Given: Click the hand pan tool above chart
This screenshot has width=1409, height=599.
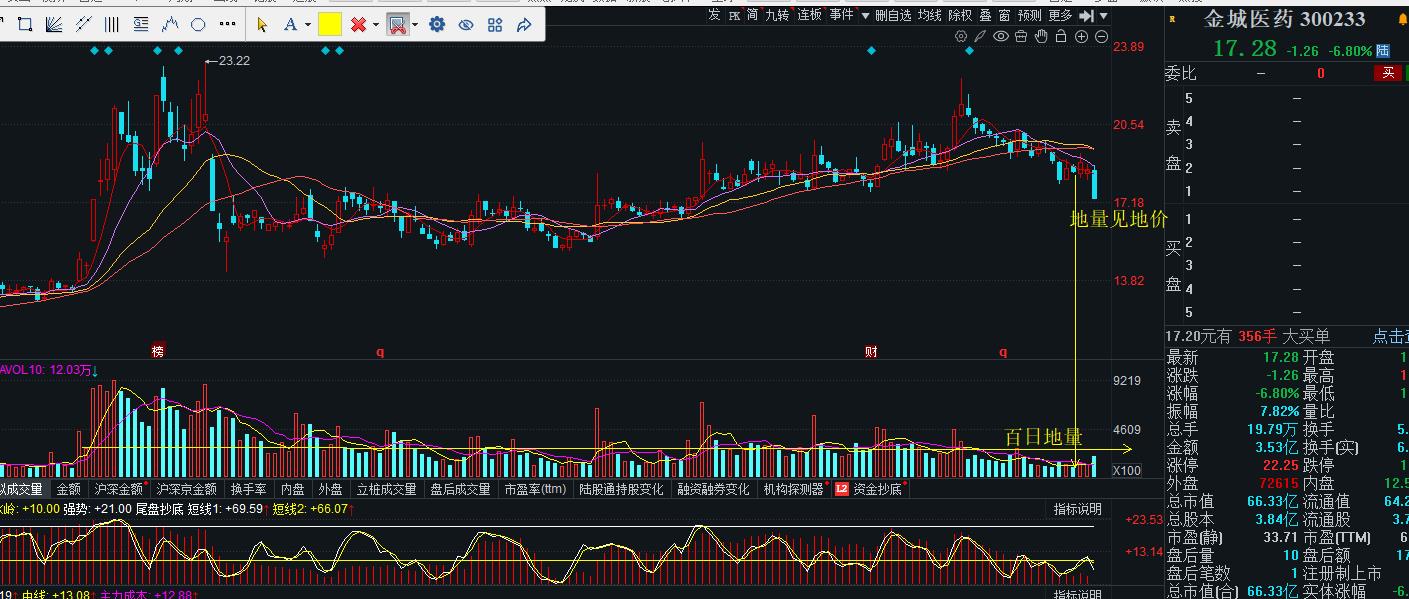Looking at the screenshot, I should 1041,37.
